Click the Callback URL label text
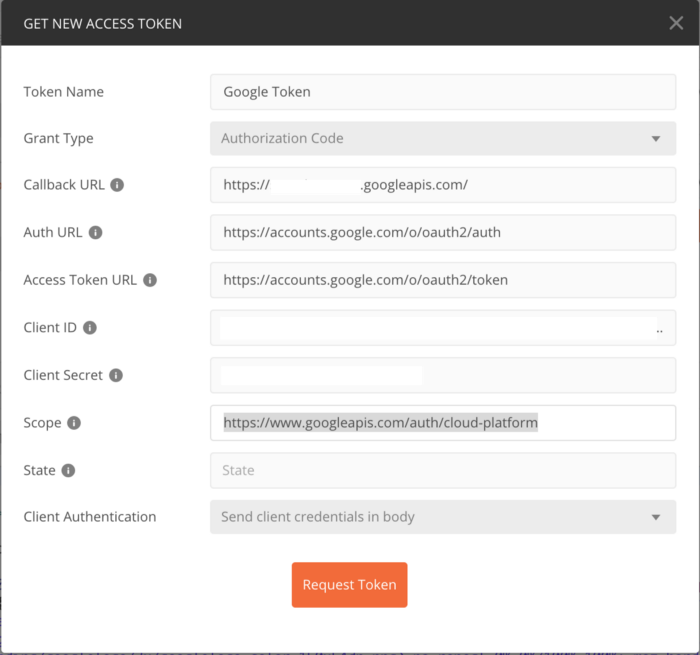 pyautogui.click(x=64, y=184)
